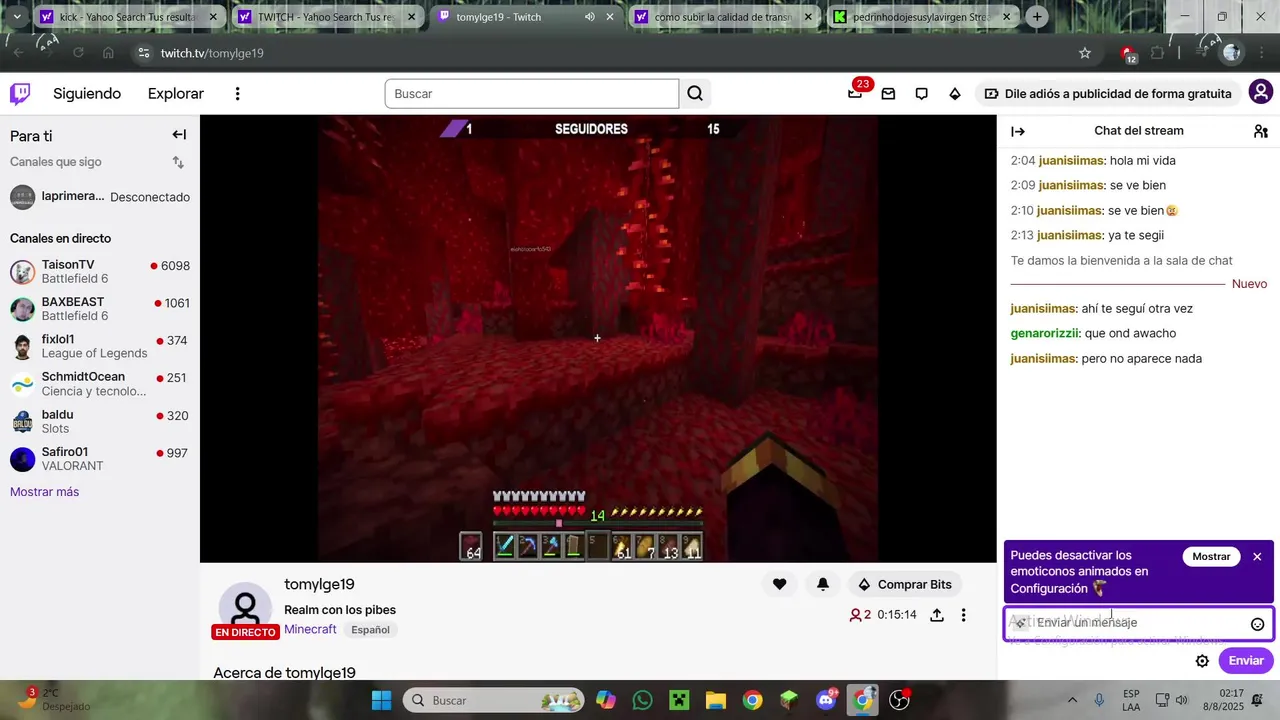Open baldu Slots channel in the sidebar
The image size is (1280, 720).
100,421
